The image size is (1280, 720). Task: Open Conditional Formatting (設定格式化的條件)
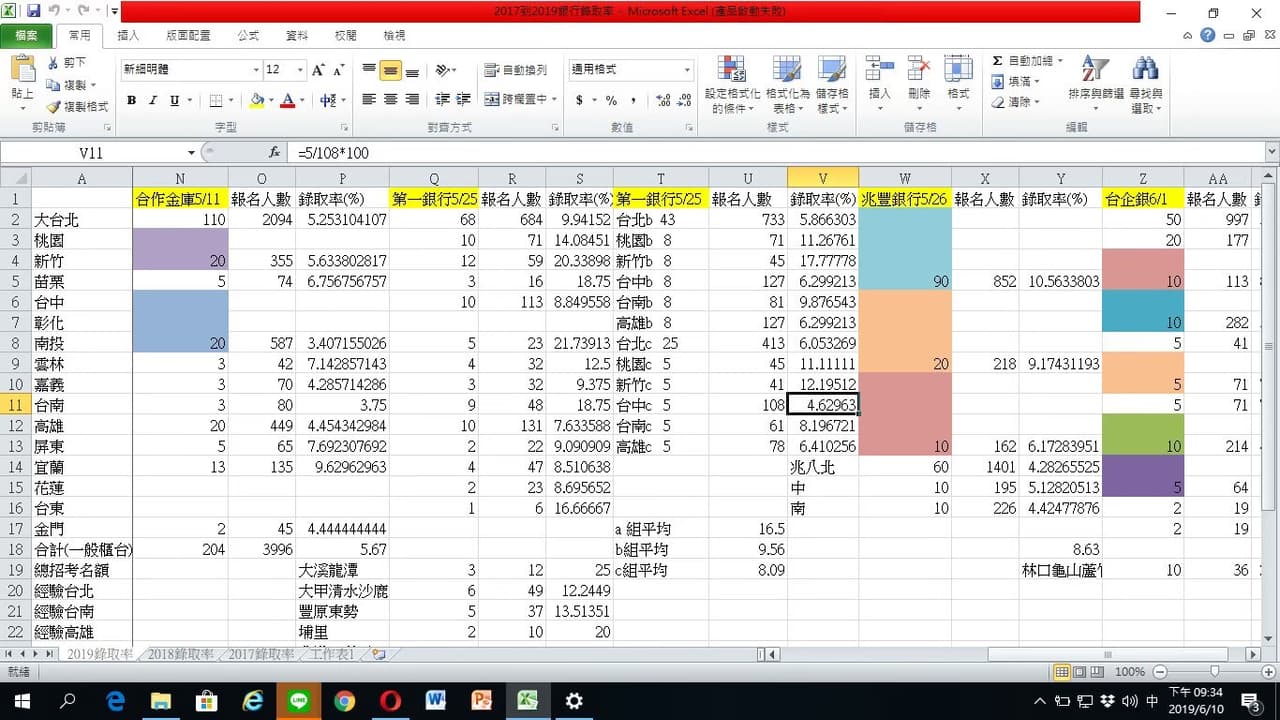click(x=732, y=85)
